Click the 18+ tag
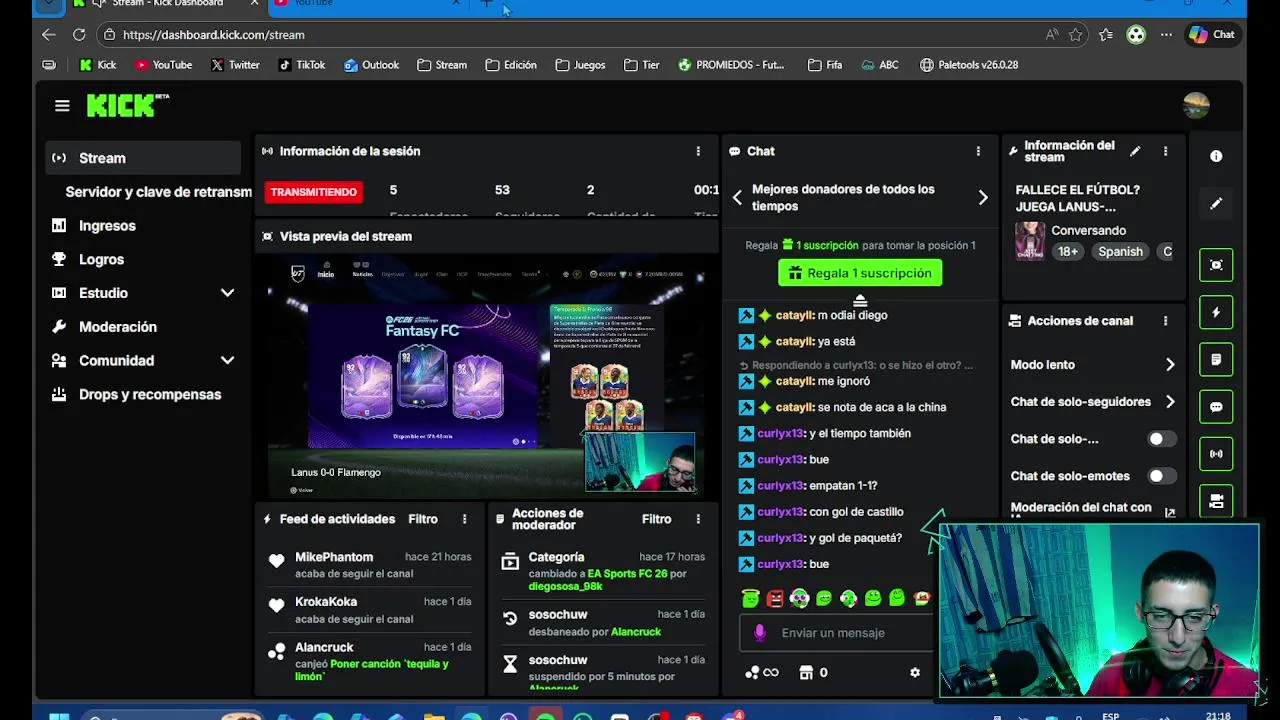 point(1068,252)
